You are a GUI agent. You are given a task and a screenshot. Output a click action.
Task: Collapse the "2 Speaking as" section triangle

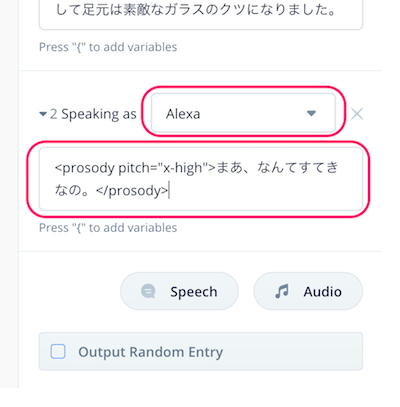pos(43,114)
